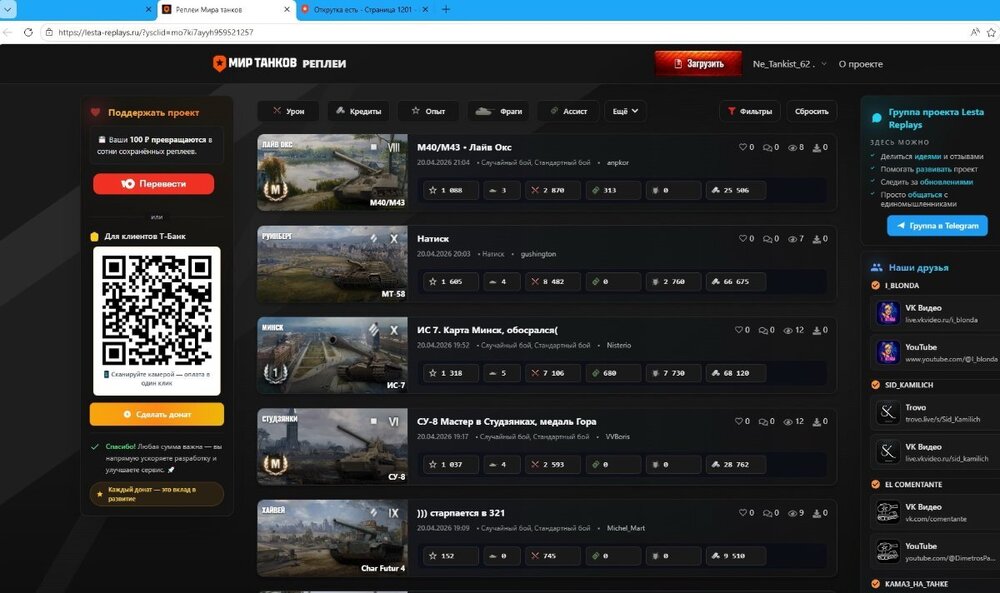Open the О проекте page
Screen dimensions: 1000x593
pos(860,64)
